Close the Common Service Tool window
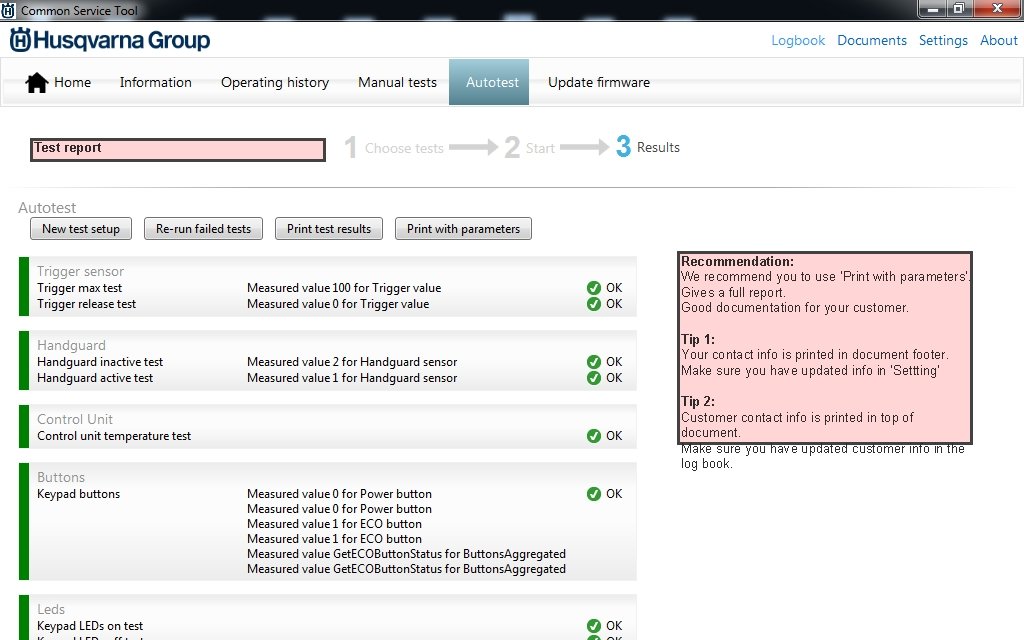This screenshot has width=1024, height=640. [x=997, y=8]
